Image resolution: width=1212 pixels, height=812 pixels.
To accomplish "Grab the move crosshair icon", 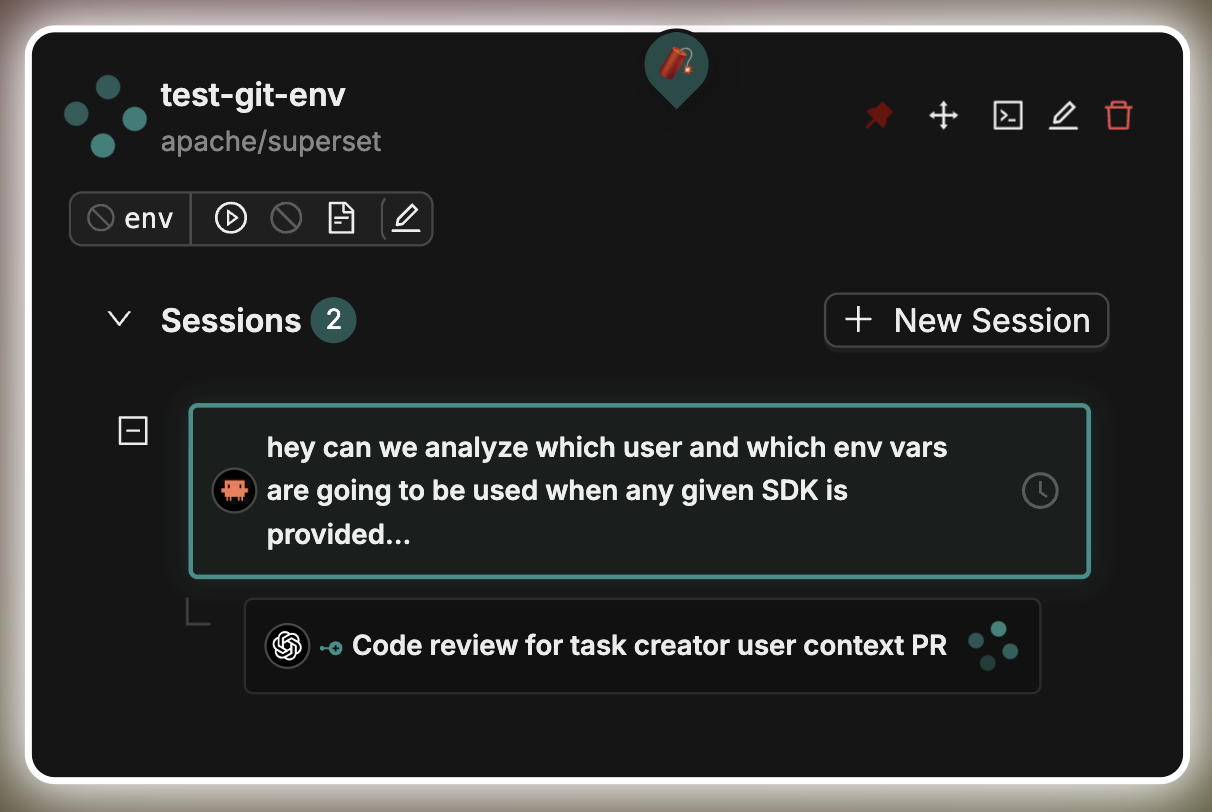I will pos(943,115).
